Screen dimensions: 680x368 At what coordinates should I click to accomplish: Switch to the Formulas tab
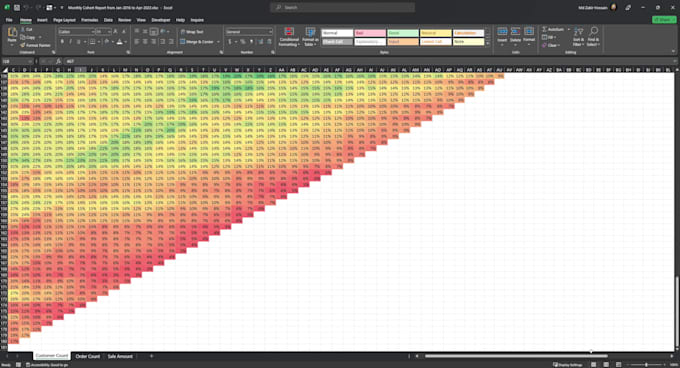pos(89,20)
